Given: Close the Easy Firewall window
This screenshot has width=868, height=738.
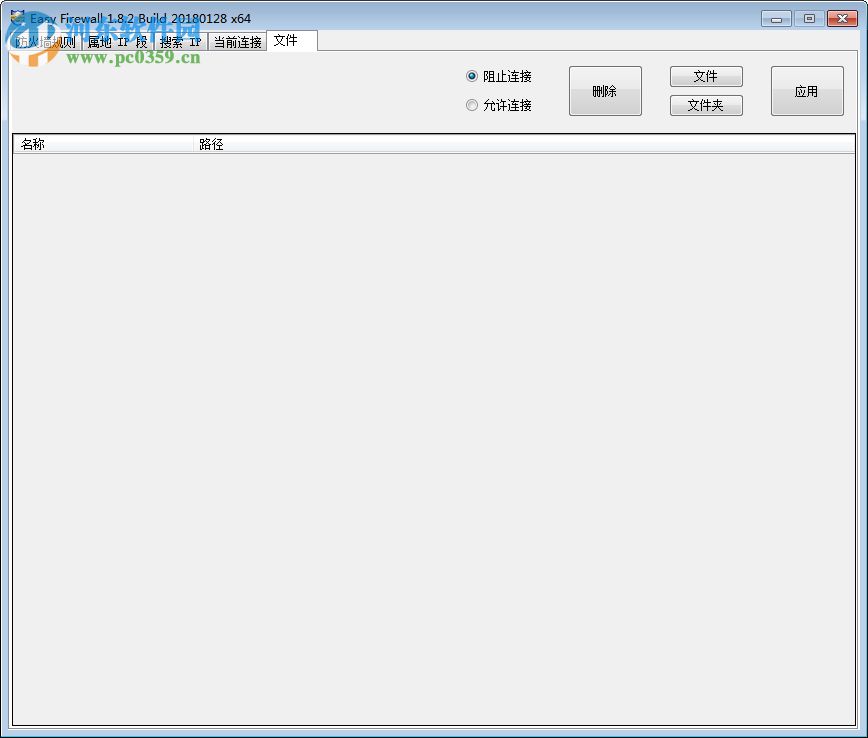Looking at the screenshot, I should (842, 18).
